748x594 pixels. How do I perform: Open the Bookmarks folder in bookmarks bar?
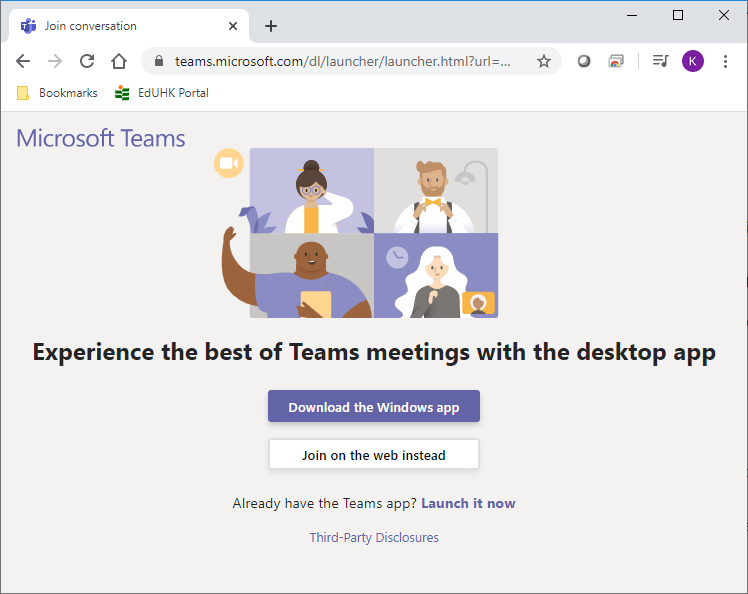click(58, 93)
